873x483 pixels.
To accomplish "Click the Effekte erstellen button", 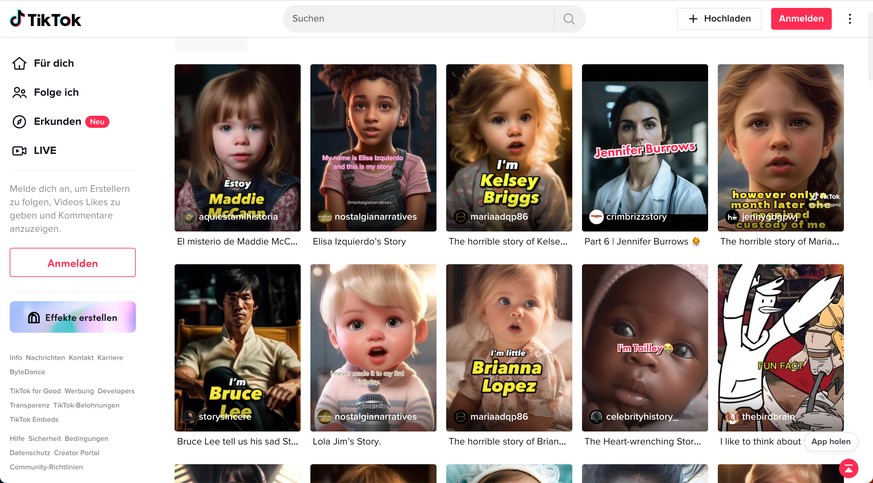I will coord(72,317).
